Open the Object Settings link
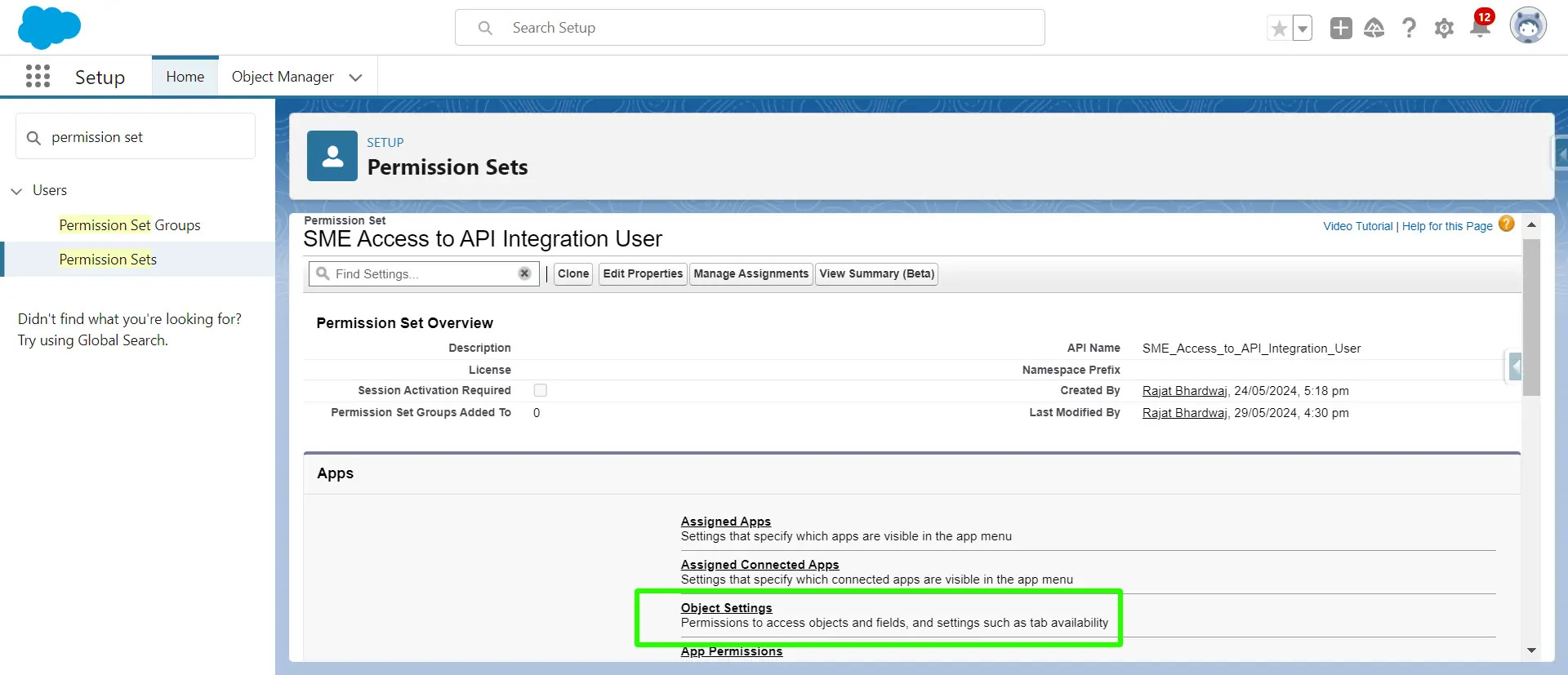 [726, 608]
